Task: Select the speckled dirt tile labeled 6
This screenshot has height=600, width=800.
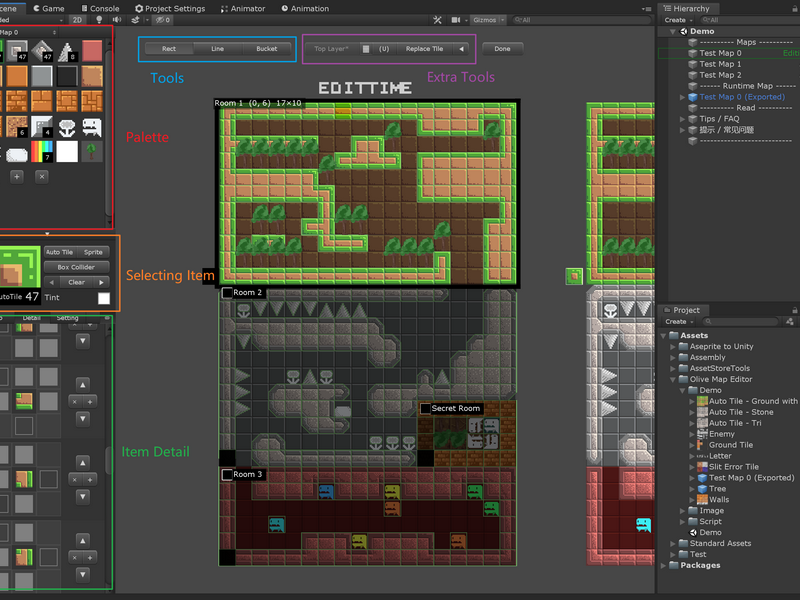Action: click(x=17, y=127)
